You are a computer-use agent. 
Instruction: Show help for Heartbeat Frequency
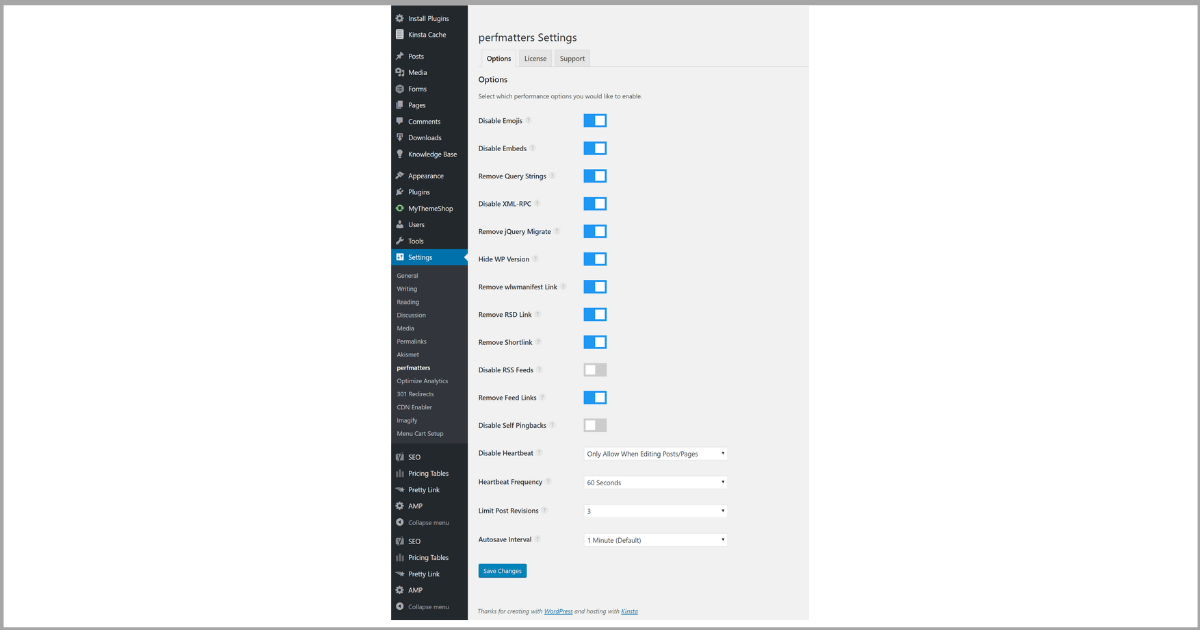(549, 481)
